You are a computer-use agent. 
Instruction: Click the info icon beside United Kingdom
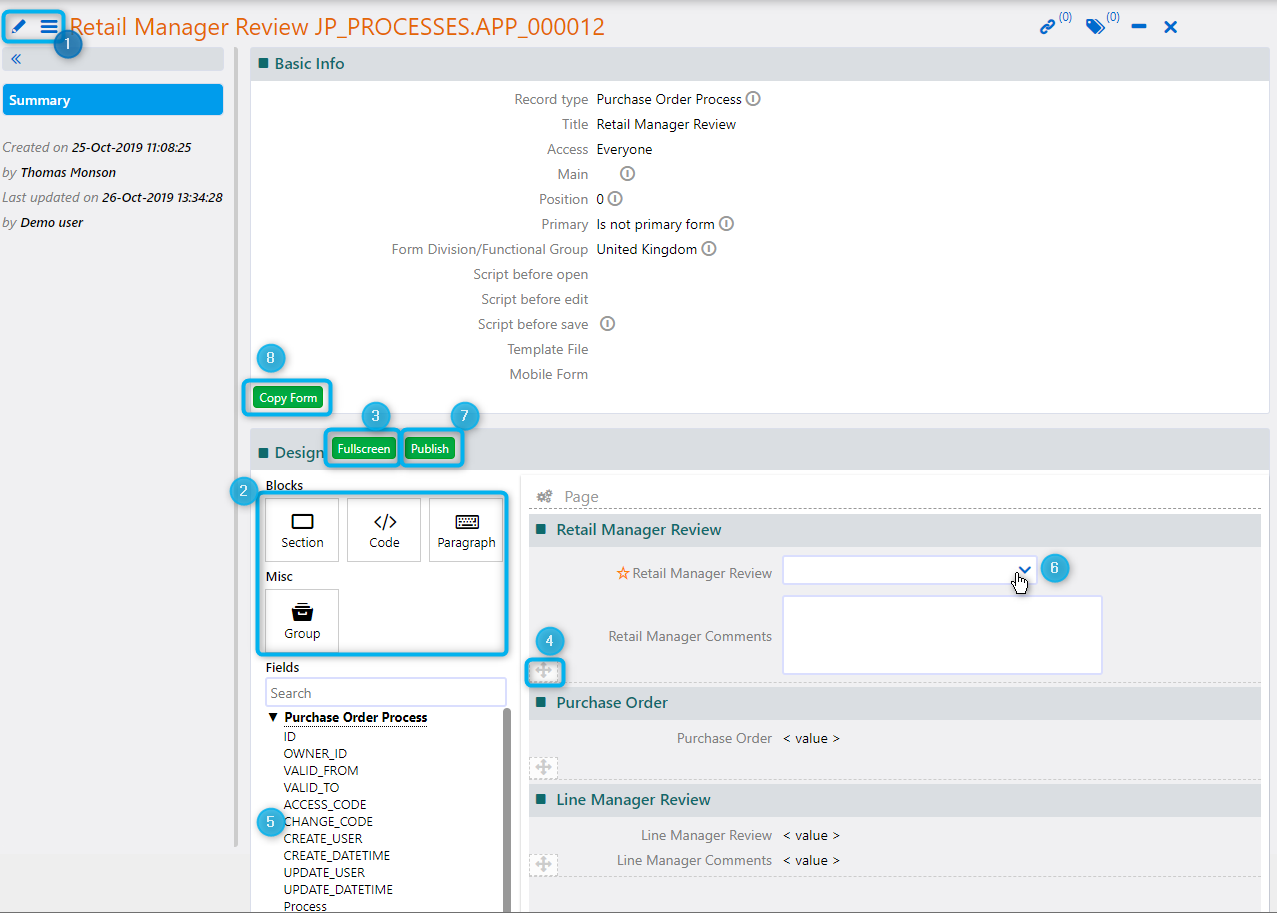(x=709, y=249)
